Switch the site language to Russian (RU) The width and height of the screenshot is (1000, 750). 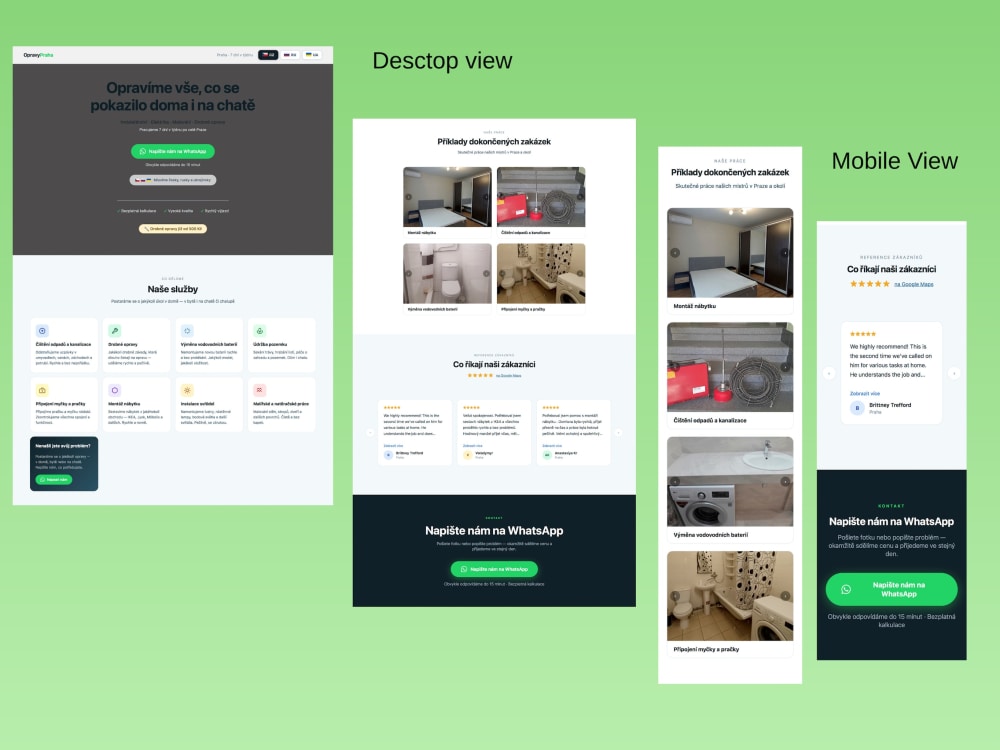[x=290, y=55]
